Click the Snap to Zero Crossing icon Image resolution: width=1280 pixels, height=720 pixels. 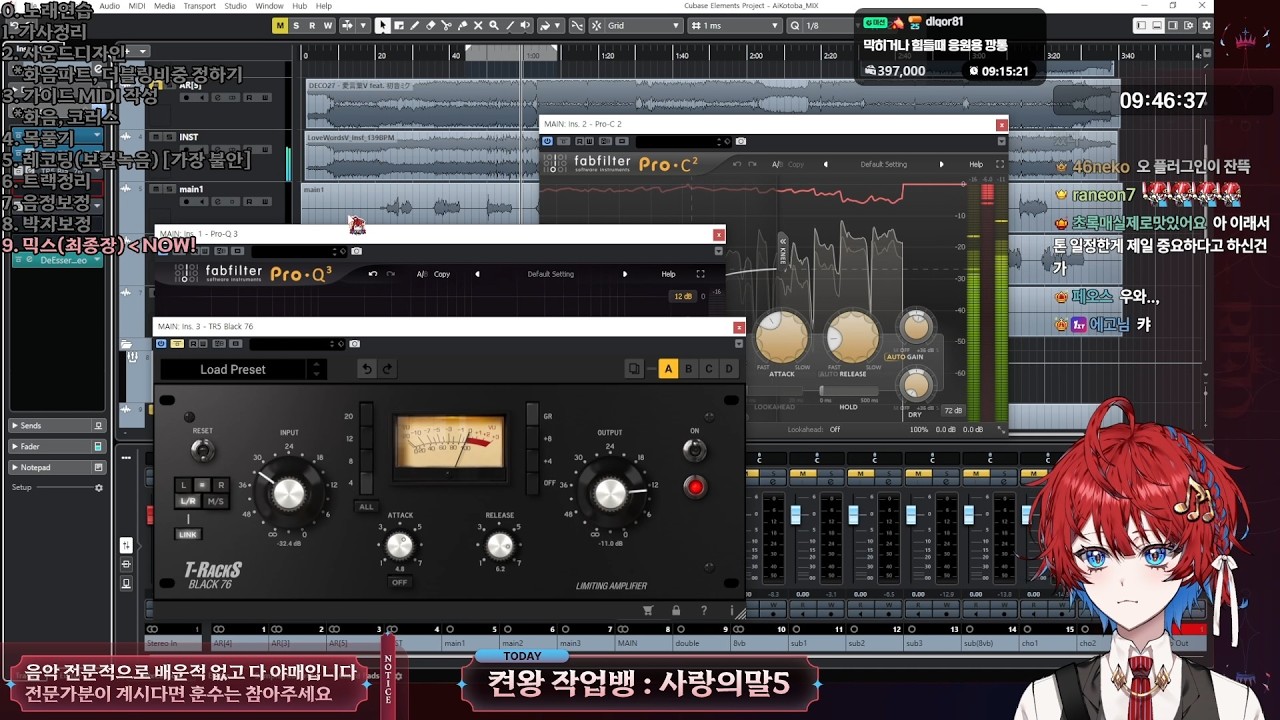(578, 25)
